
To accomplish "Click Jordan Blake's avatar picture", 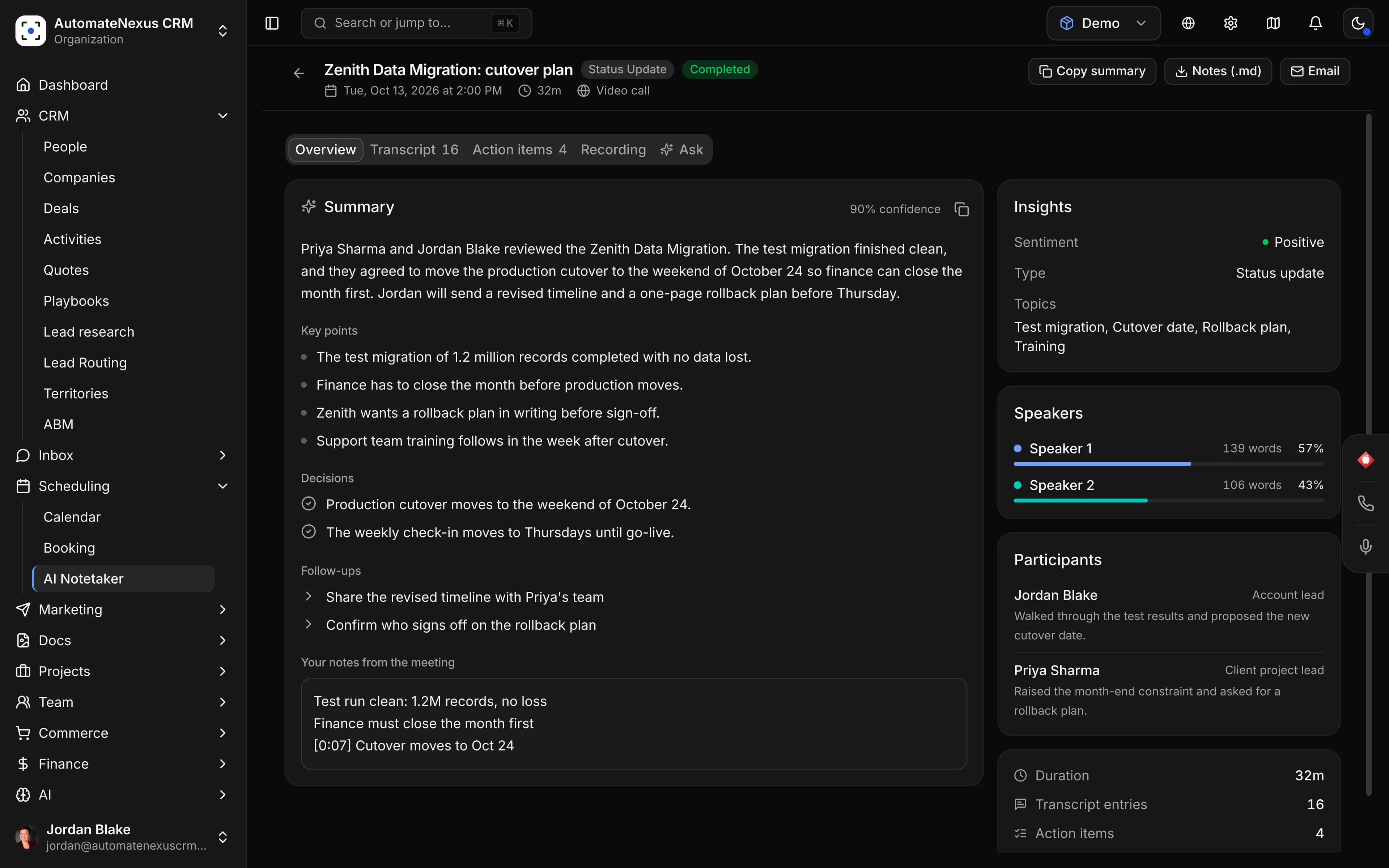I will click(26, 837).
